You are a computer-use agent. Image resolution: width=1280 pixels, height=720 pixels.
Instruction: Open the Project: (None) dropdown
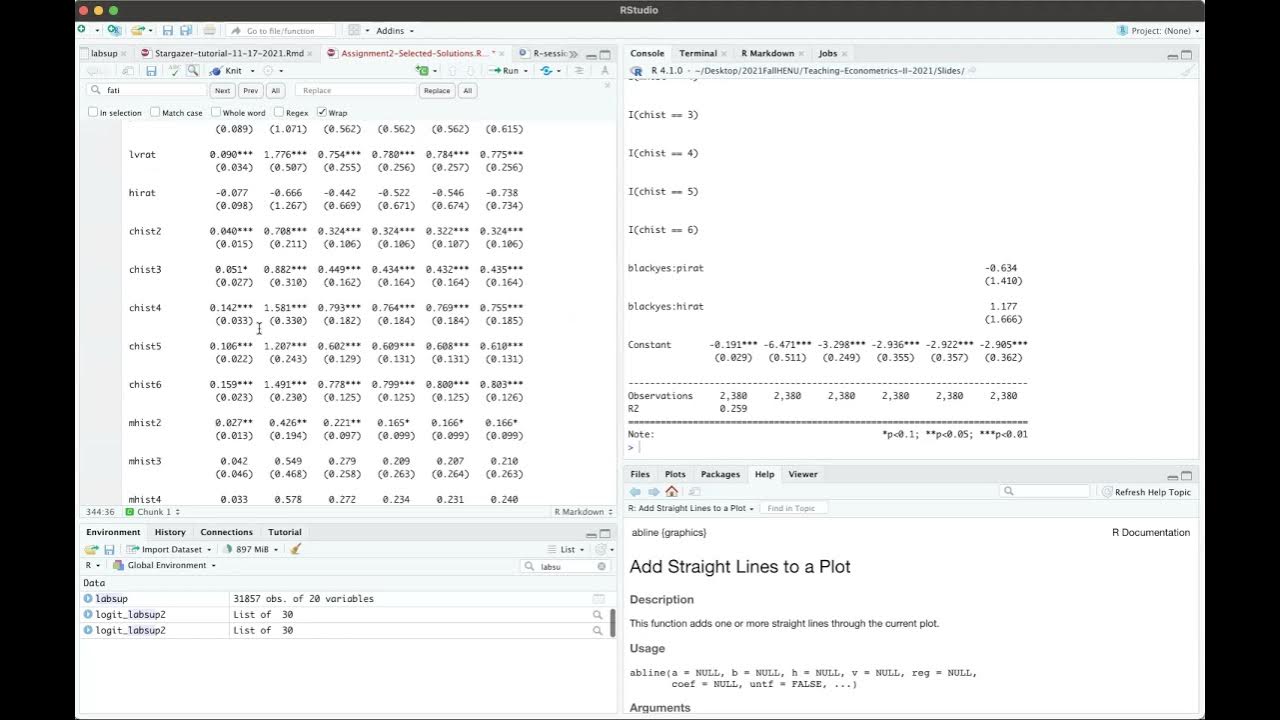[1158, 31]
